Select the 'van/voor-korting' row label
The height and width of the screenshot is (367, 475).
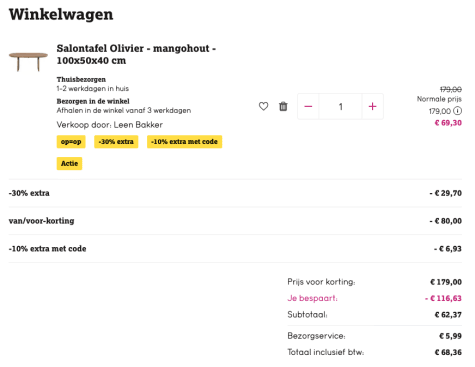(x=41, y=221)
